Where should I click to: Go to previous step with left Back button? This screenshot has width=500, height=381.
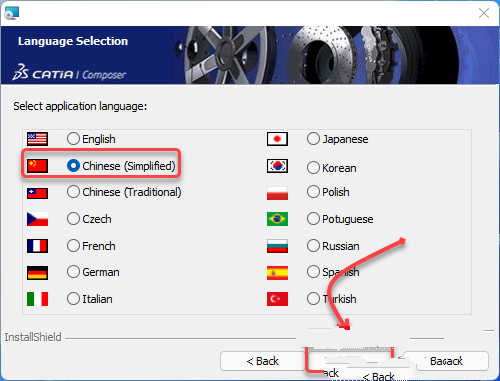tap(262, 361)
